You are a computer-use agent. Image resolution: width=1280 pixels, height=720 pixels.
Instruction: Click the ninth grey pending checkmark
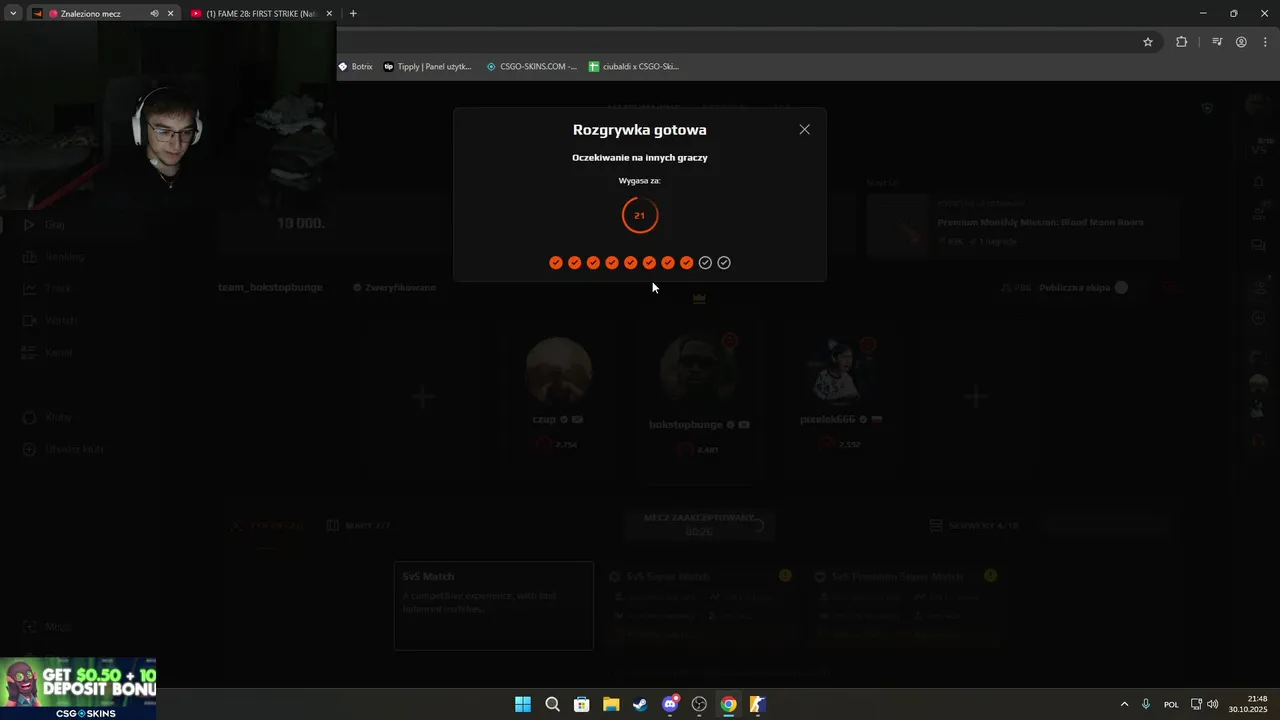click(705, 262)
